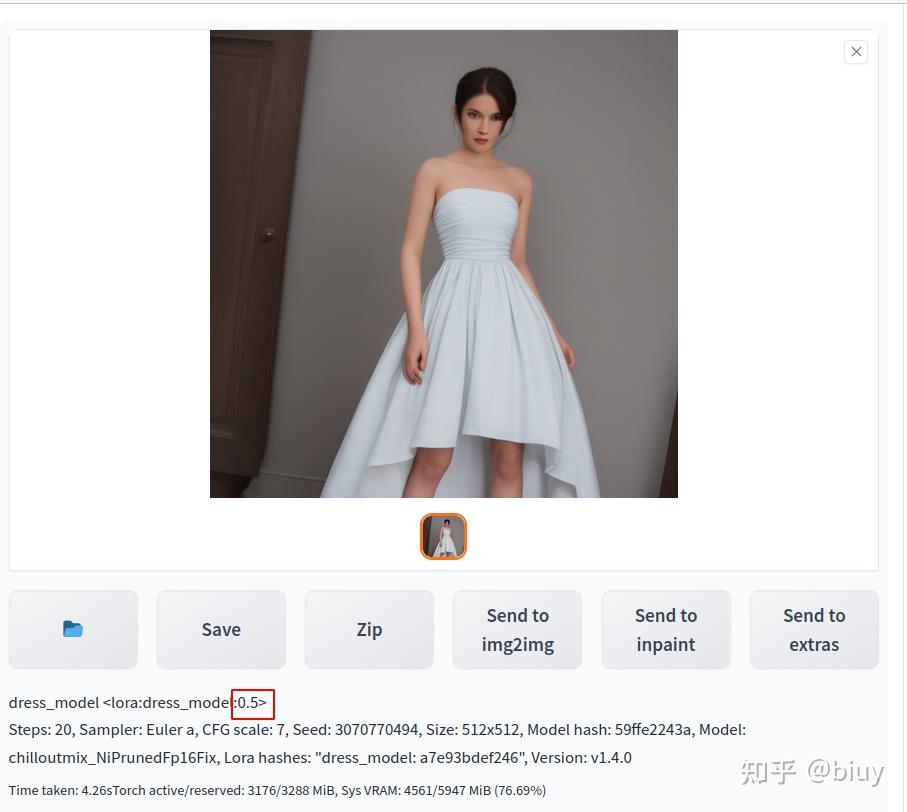This screenshot has width=907, height=812.
Task: Click the Lora hashes value text
Action: click(x=375, y=758)
